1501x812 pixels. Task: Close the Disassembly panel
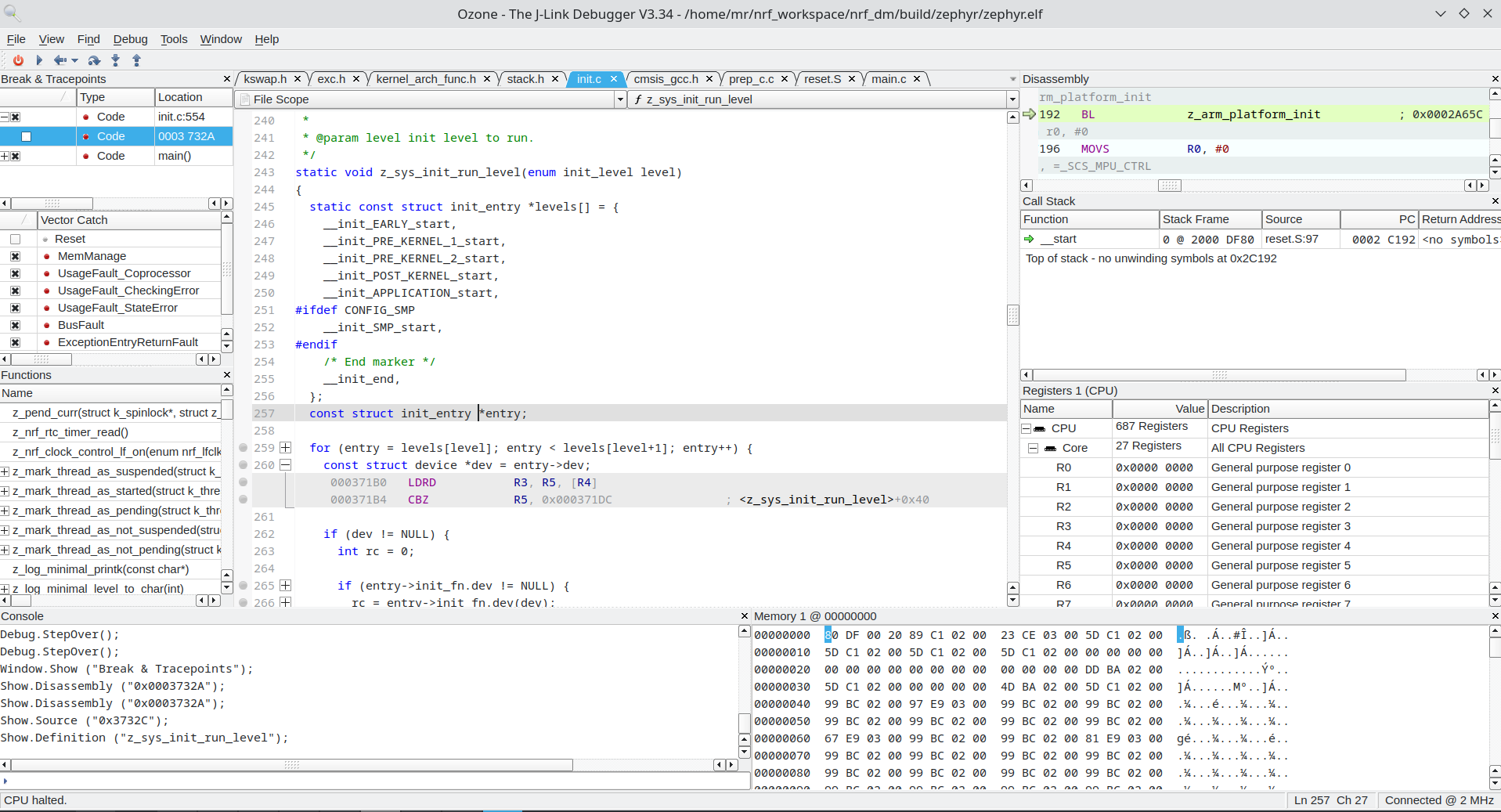click(1495, 79)
